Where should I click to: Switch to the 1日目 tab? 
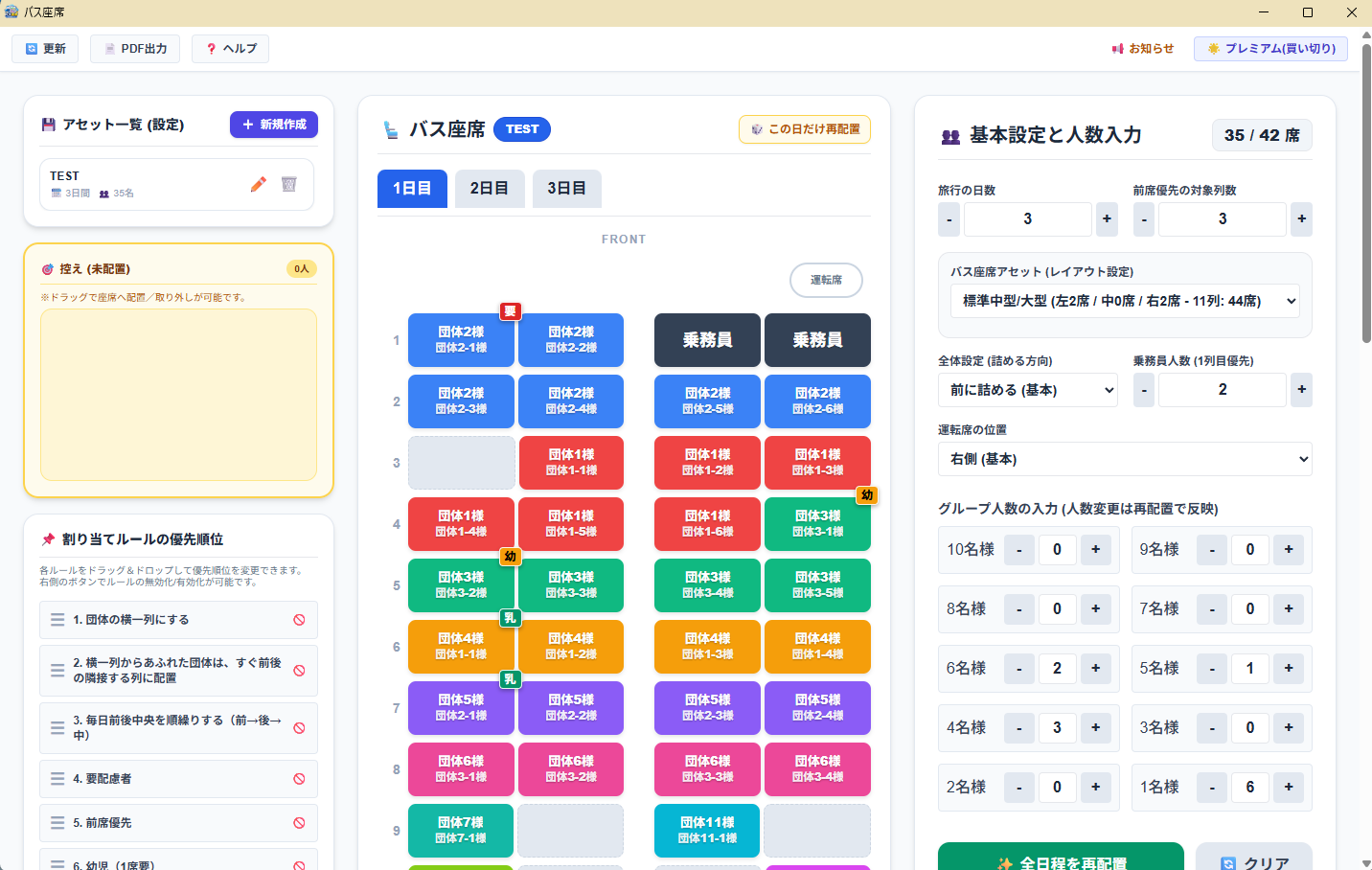(412, 189)
